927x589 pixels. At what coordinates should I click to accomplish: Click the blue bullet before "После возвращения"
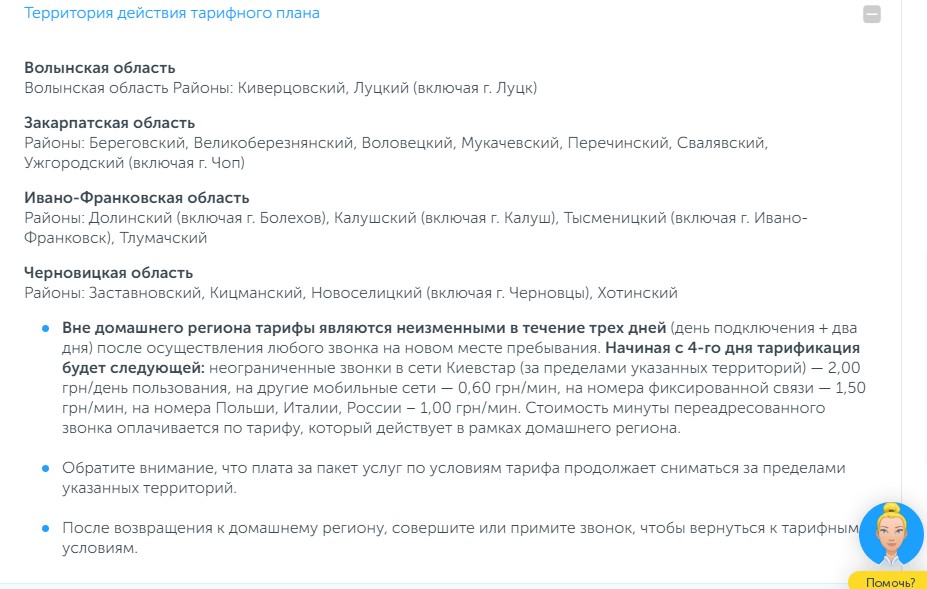[45, 527]
